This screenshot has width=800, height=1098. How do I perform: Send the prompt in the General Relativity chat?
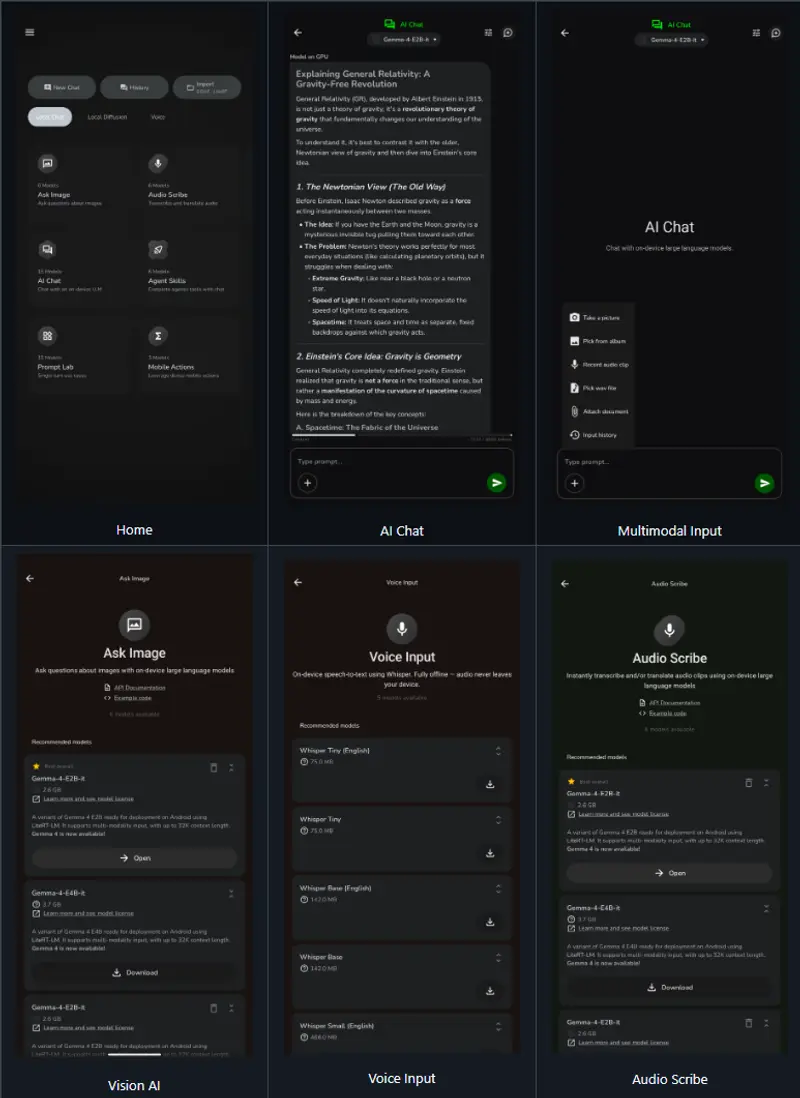pos(497,482)
